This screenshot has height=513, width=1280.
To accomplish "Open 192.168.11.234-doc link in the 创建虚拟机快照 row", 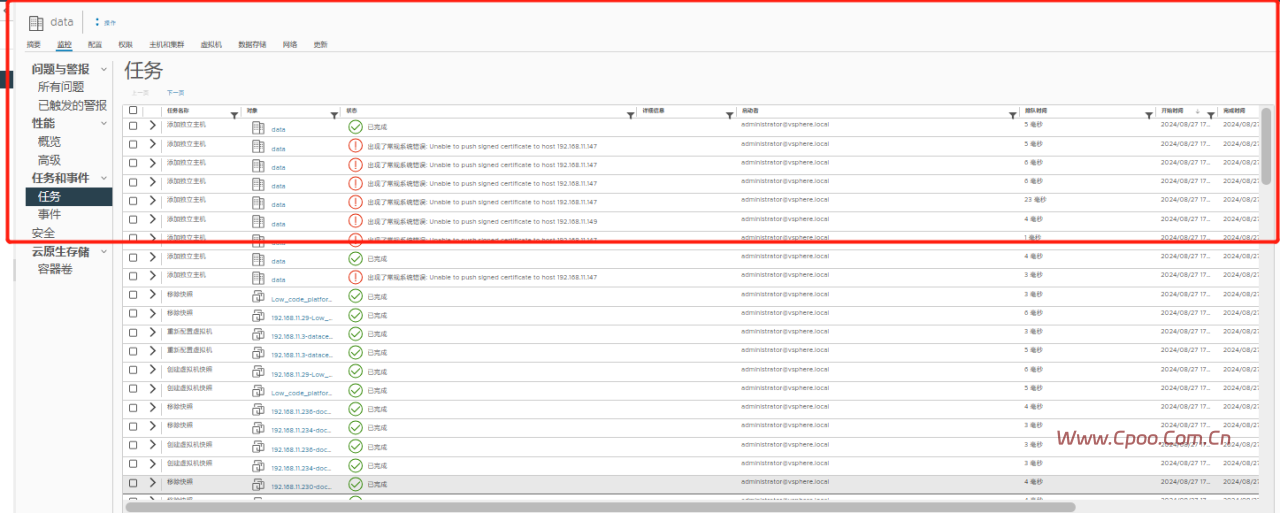I will pos(301,468).
